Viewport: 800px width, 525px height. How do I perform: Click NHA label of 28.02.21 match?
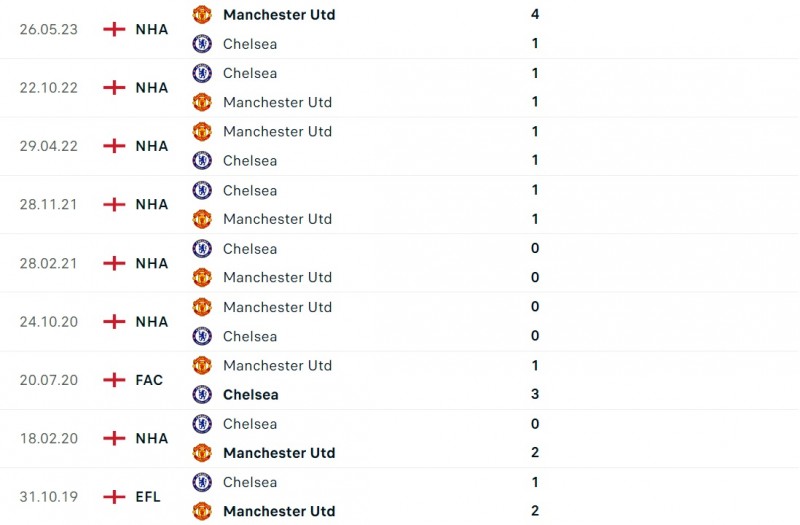(x=152, y=263)
